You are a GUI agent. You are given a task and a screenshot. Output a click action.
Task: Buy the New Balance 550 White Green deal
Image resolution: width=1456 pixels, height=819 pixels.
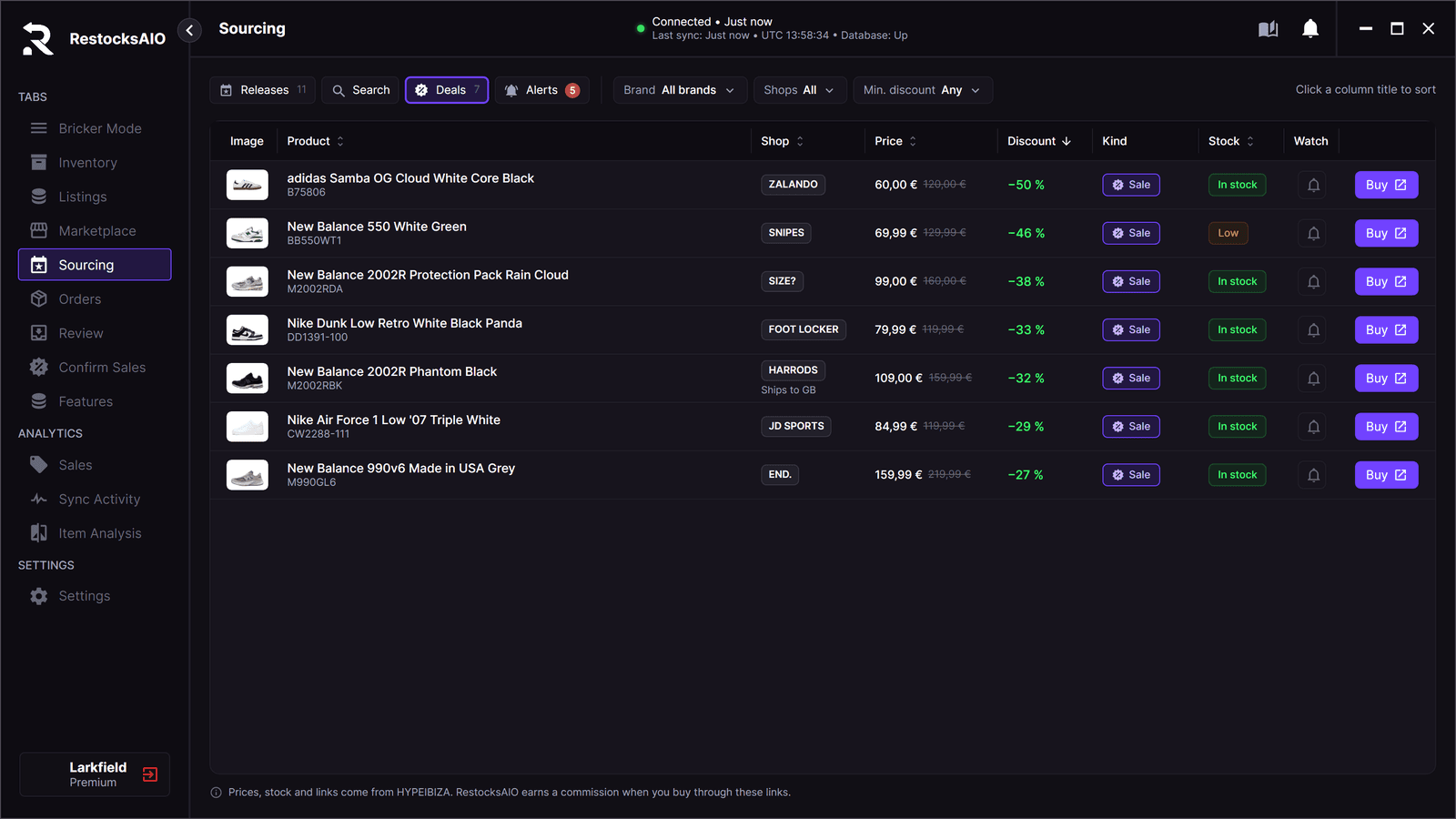coord(1386,233)
